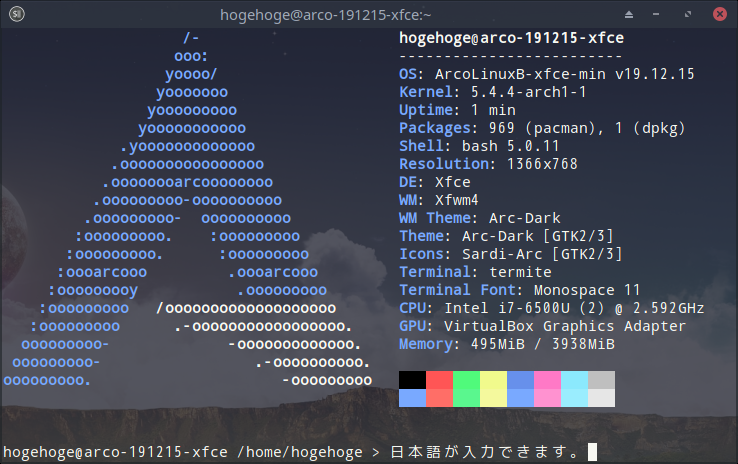Click the CPU line Intel i7-6500U
Screen dimensions: 738x464
pos(552,308)
